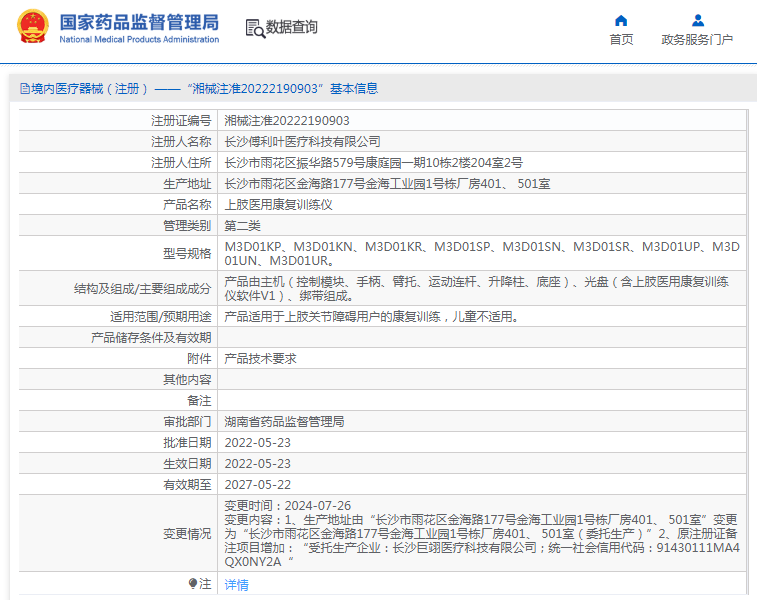Open 政务服务门户 portal label
Screen dimensions: 757x600
point(697,40)
